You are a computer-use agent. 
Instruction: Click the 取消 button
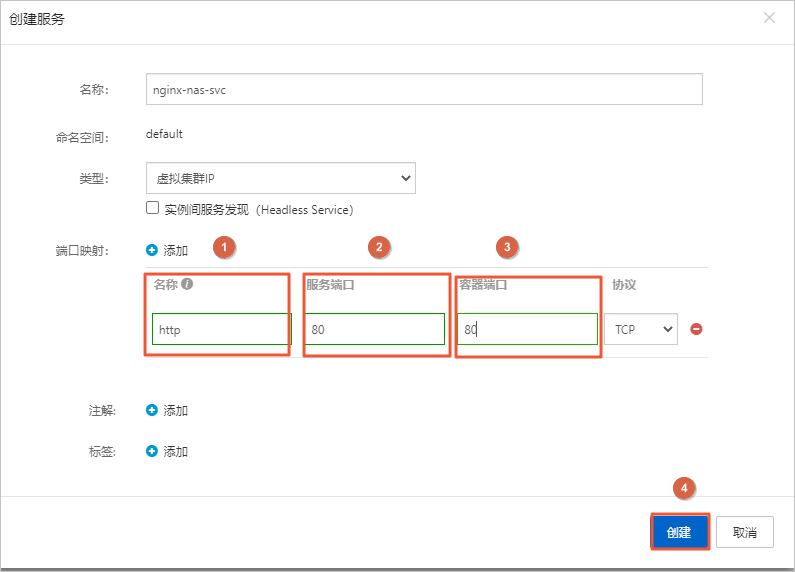coord(745,532)
